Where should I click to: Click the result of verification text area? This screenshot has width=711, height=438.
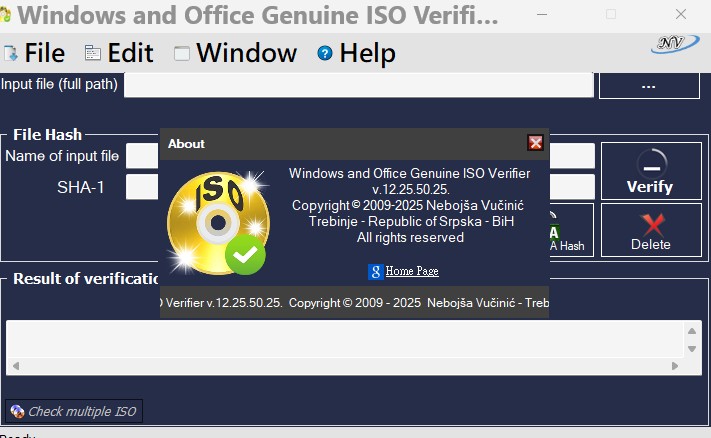click(x=345, y=338)
